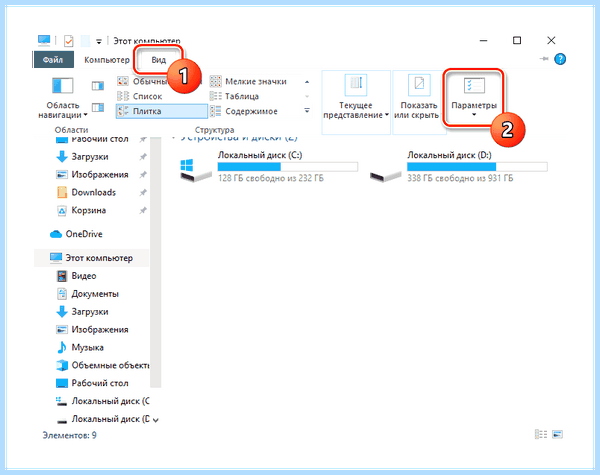Click the D: drive icon
Screen dimensions: 600x475
click(x=385, y=176)
